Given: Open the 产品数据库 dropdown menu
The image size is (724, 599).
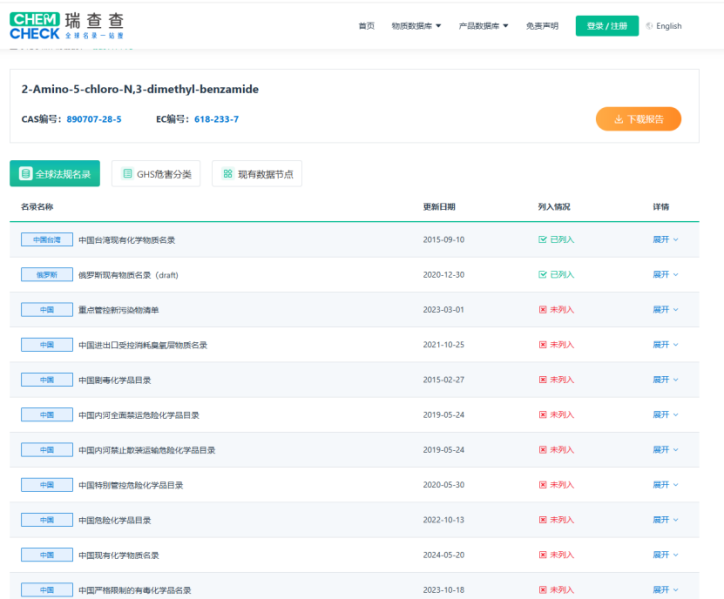Looking at the screenshot, I should [483, 26].
